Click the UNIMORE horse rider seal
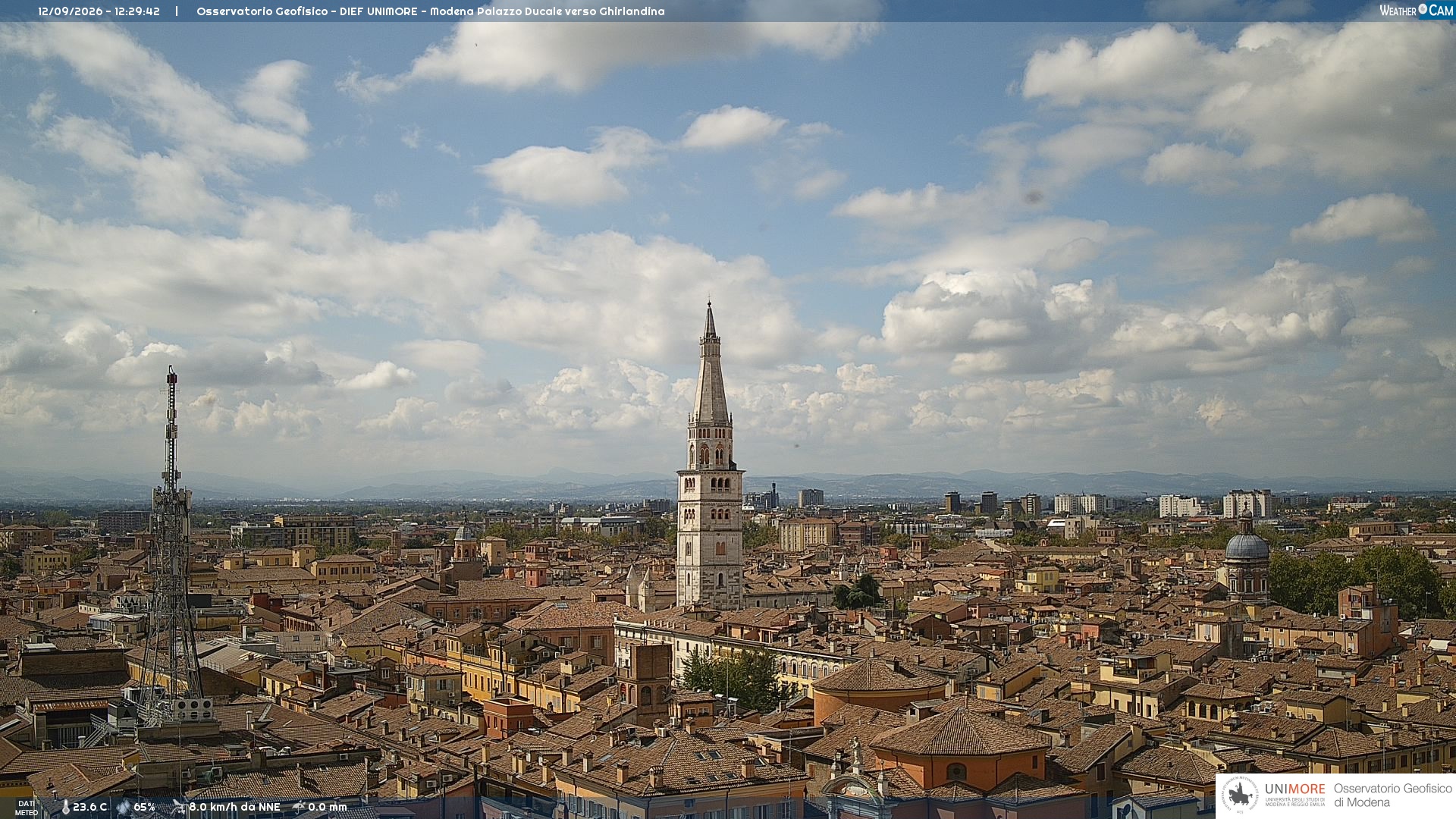The width and height of the screenshot is (1456, 819). [x=1240, y=795]
